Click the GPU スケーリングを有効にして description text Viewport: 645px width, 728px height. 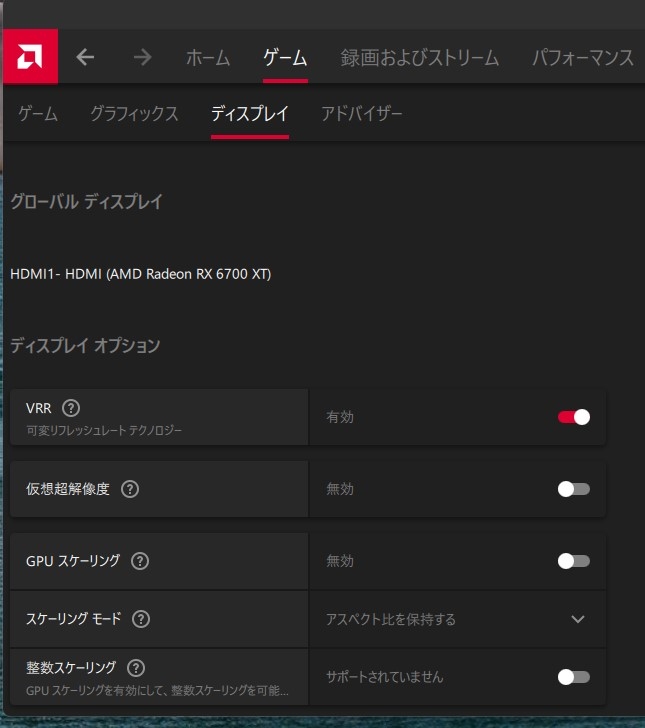[157, 690]
